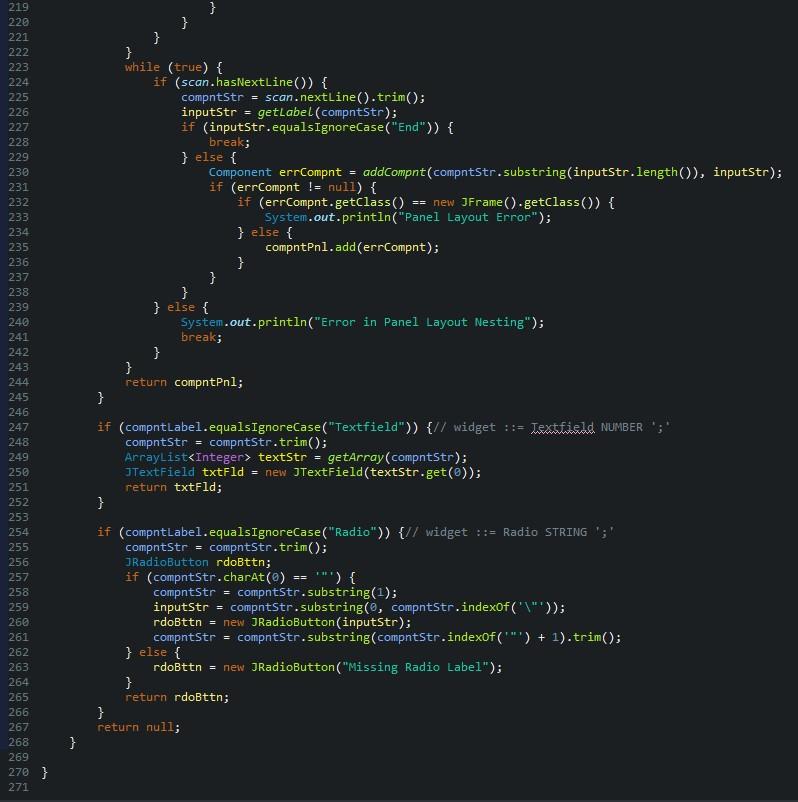This screenshot has height=802, width=798.
Task: Click 'hasNextLine' method call on line 224
Action: pyautogui.click(x=254, y=82)
